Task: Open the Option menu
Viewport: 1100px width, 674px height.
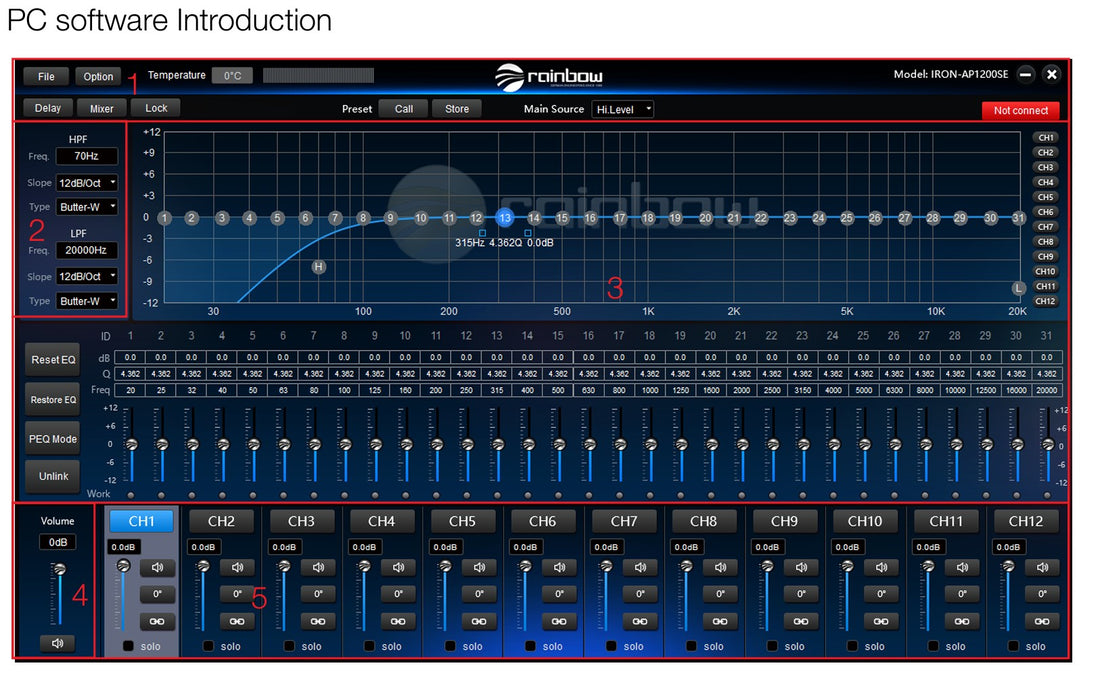Action: (98, 76)
